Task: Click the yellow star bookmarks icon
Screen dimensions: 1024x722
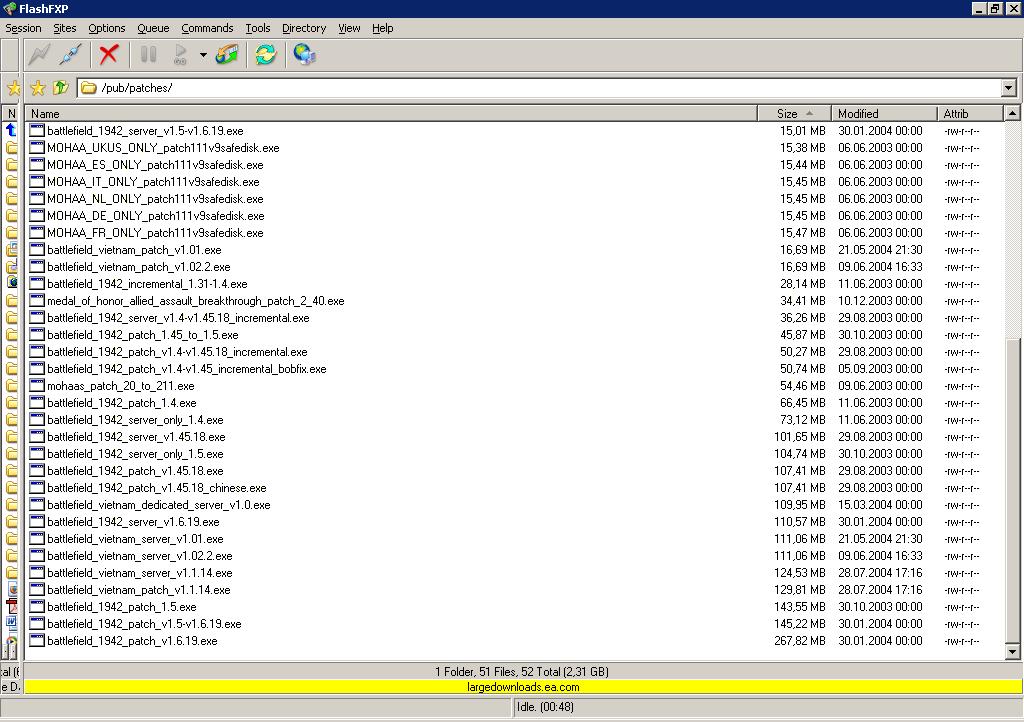Action: pos(38,87)
